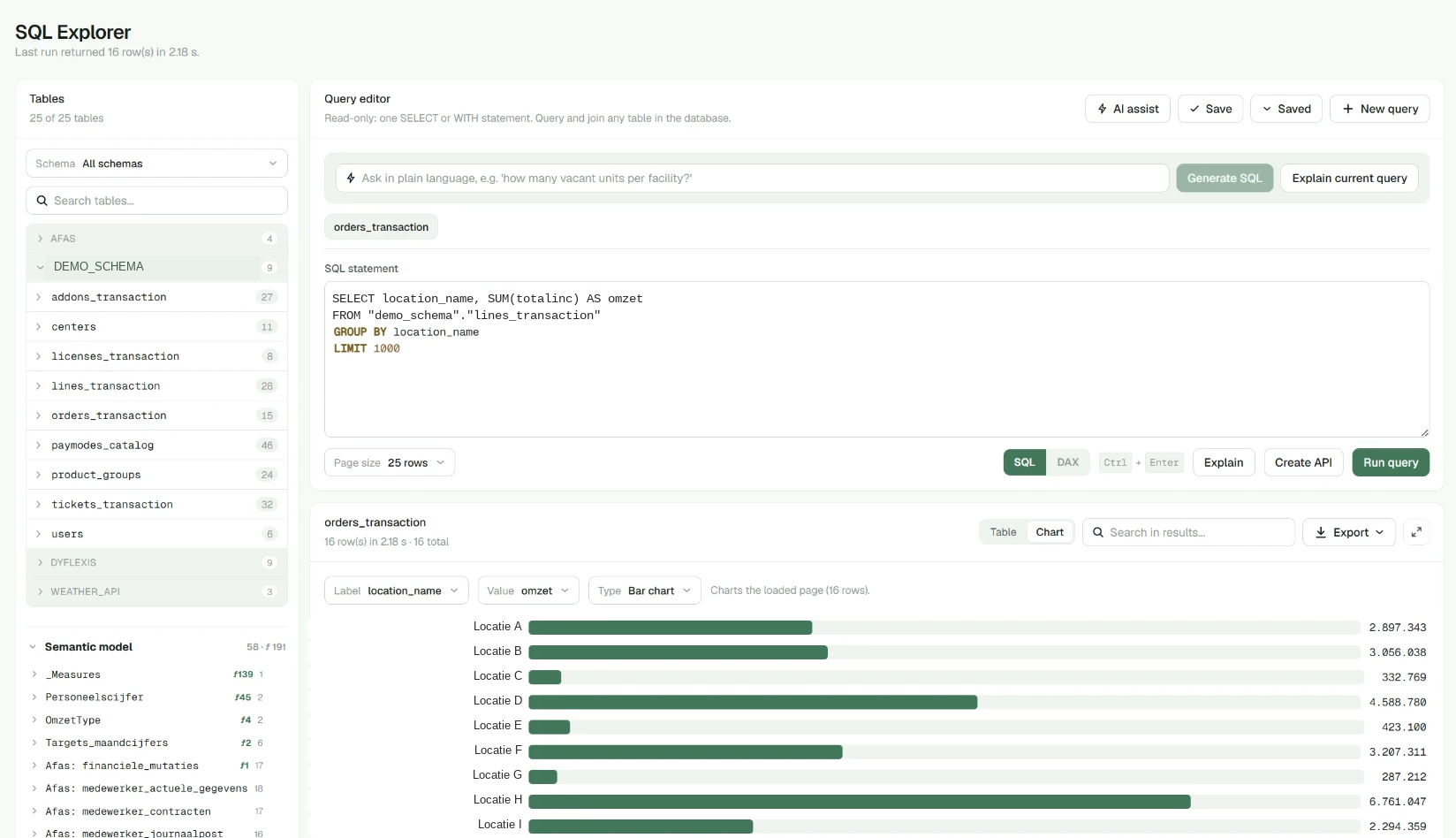Click the Locatie B value 3.056.038
The height and width of the screenshot is (838, 1456).
pyautogui.click(x=1398, y=652)
